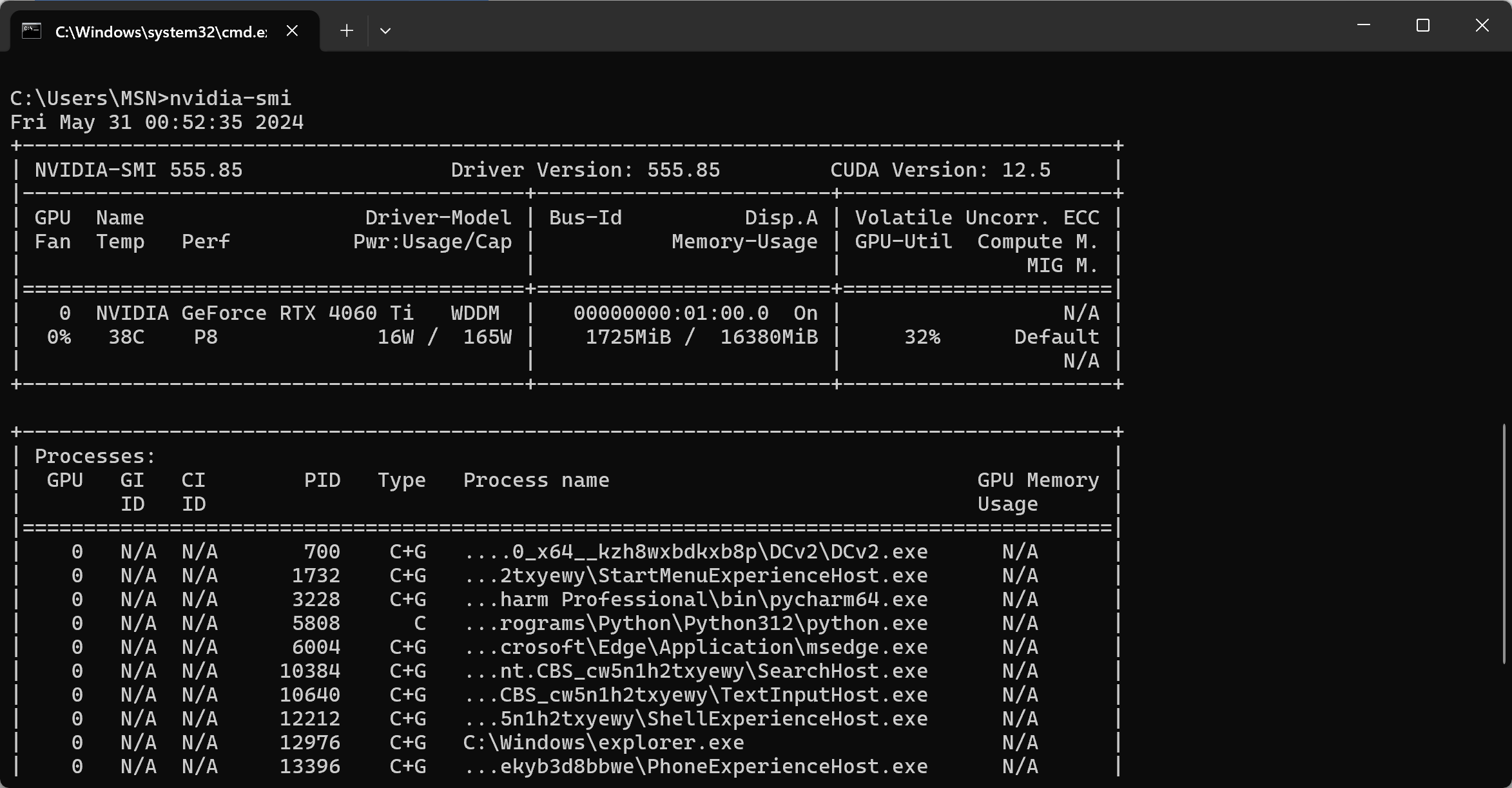Open the new tab profile dropdown

coord(385,31)
